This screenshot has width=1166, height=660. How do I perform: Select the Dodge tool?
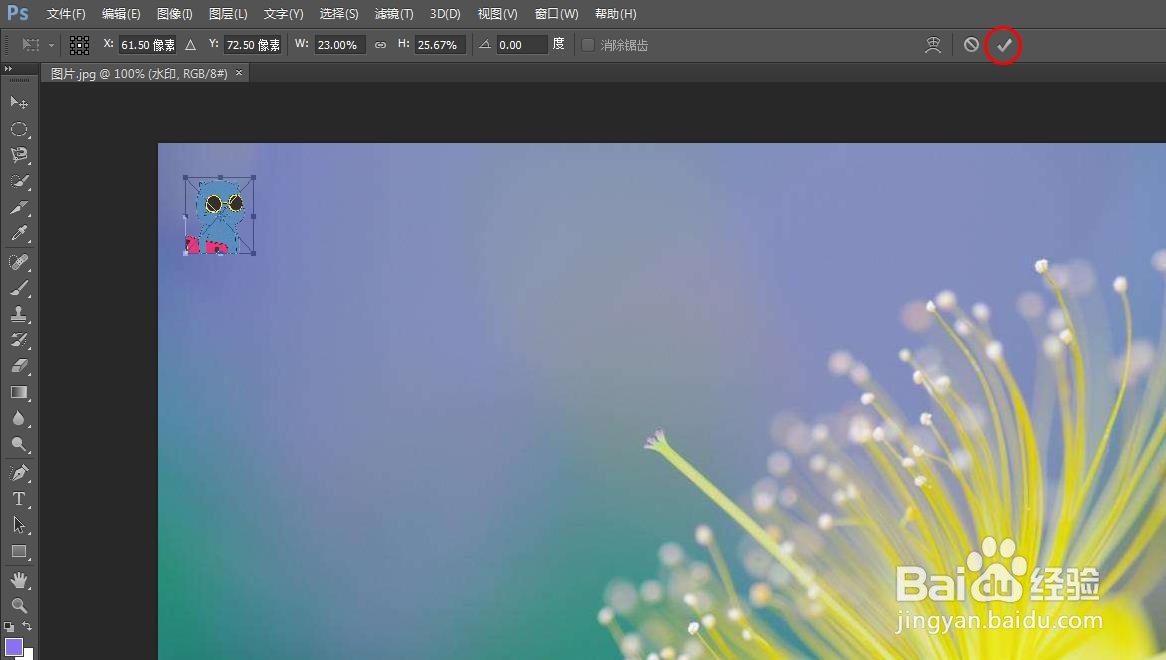coord(19,444)
